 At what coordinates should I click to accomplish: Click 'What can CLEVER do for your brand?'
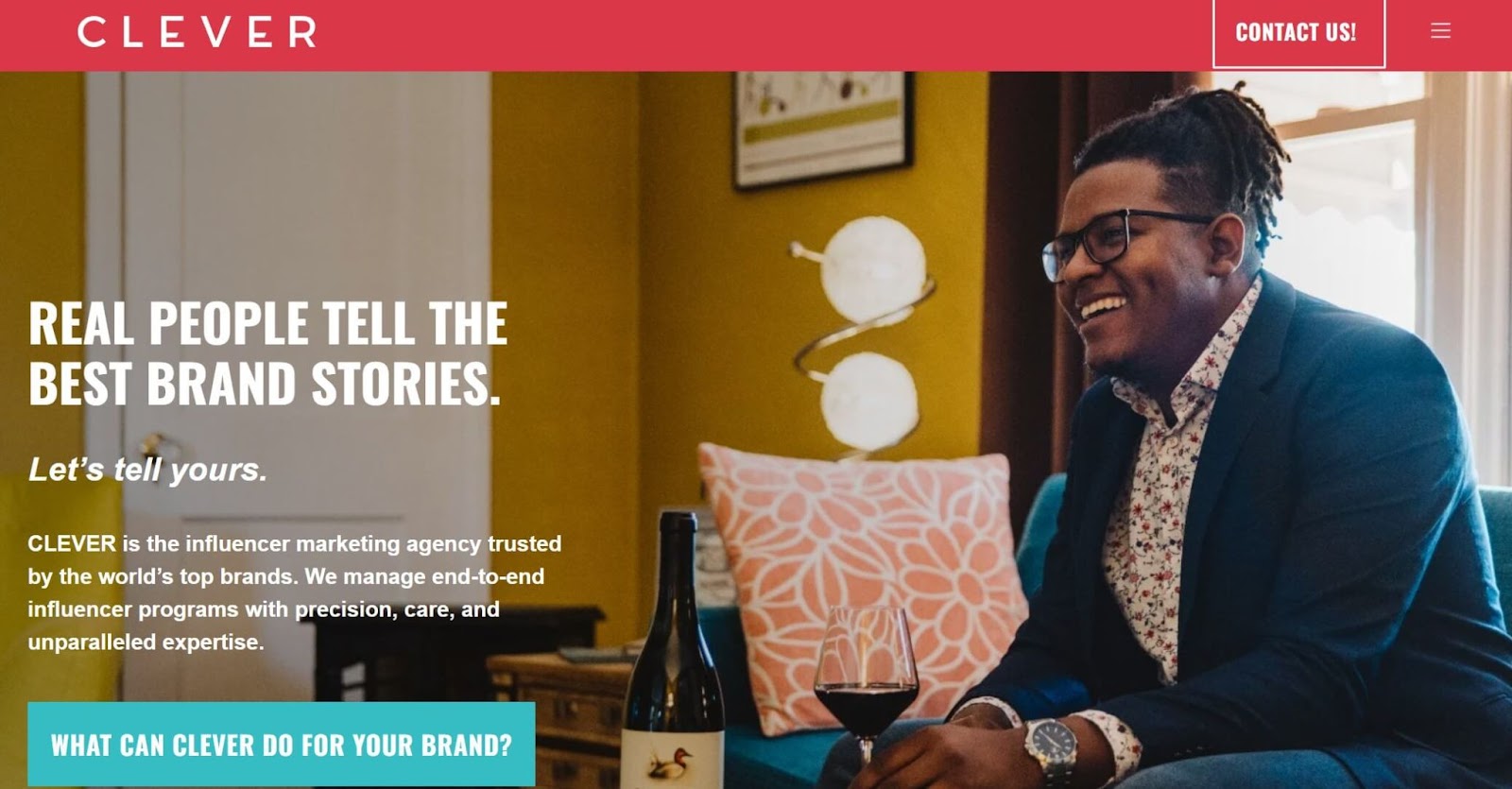tap(281, 745)
